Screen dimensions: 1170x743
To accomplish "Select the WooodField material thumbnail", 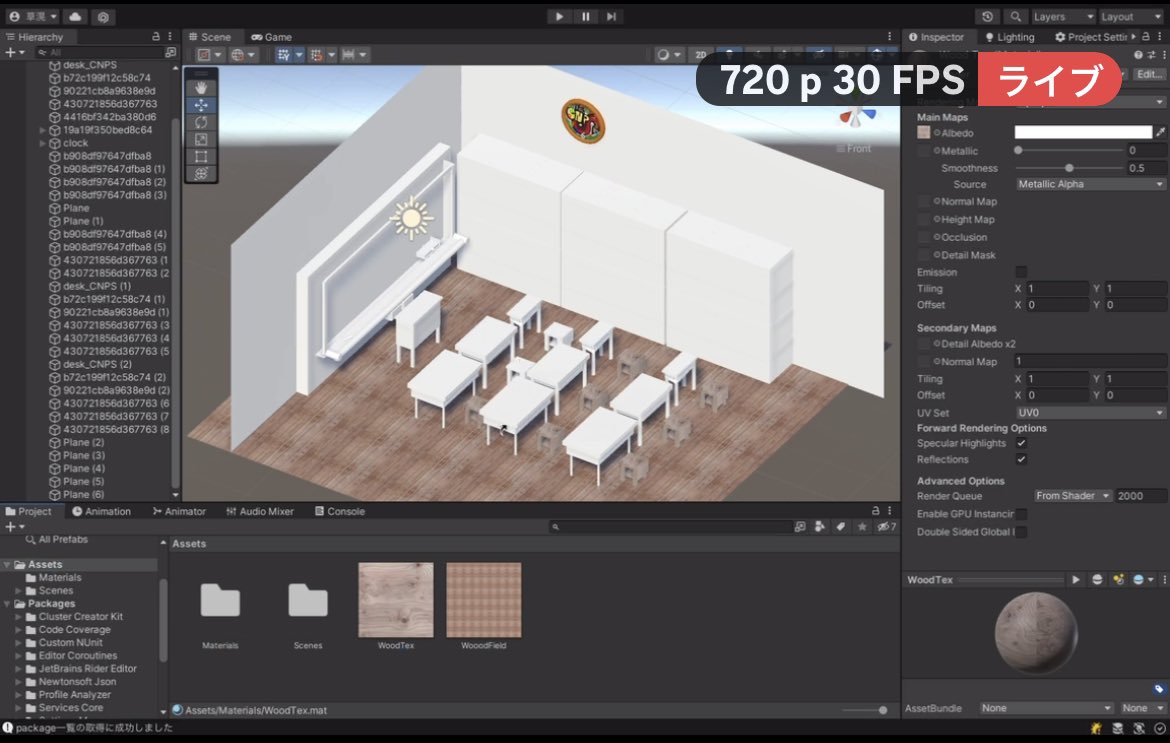I will click(x=484, y=600).
